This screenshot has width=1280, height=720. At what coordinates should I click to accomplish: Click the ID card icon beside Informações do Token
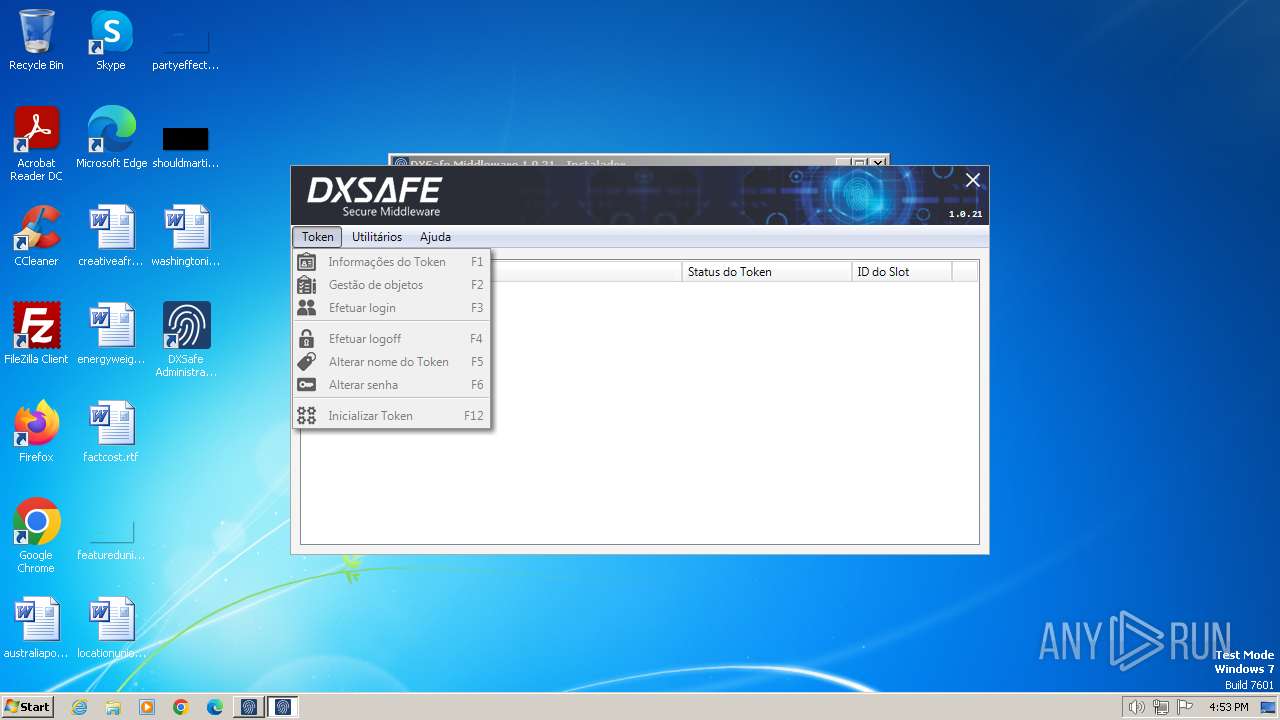point(307,262)
